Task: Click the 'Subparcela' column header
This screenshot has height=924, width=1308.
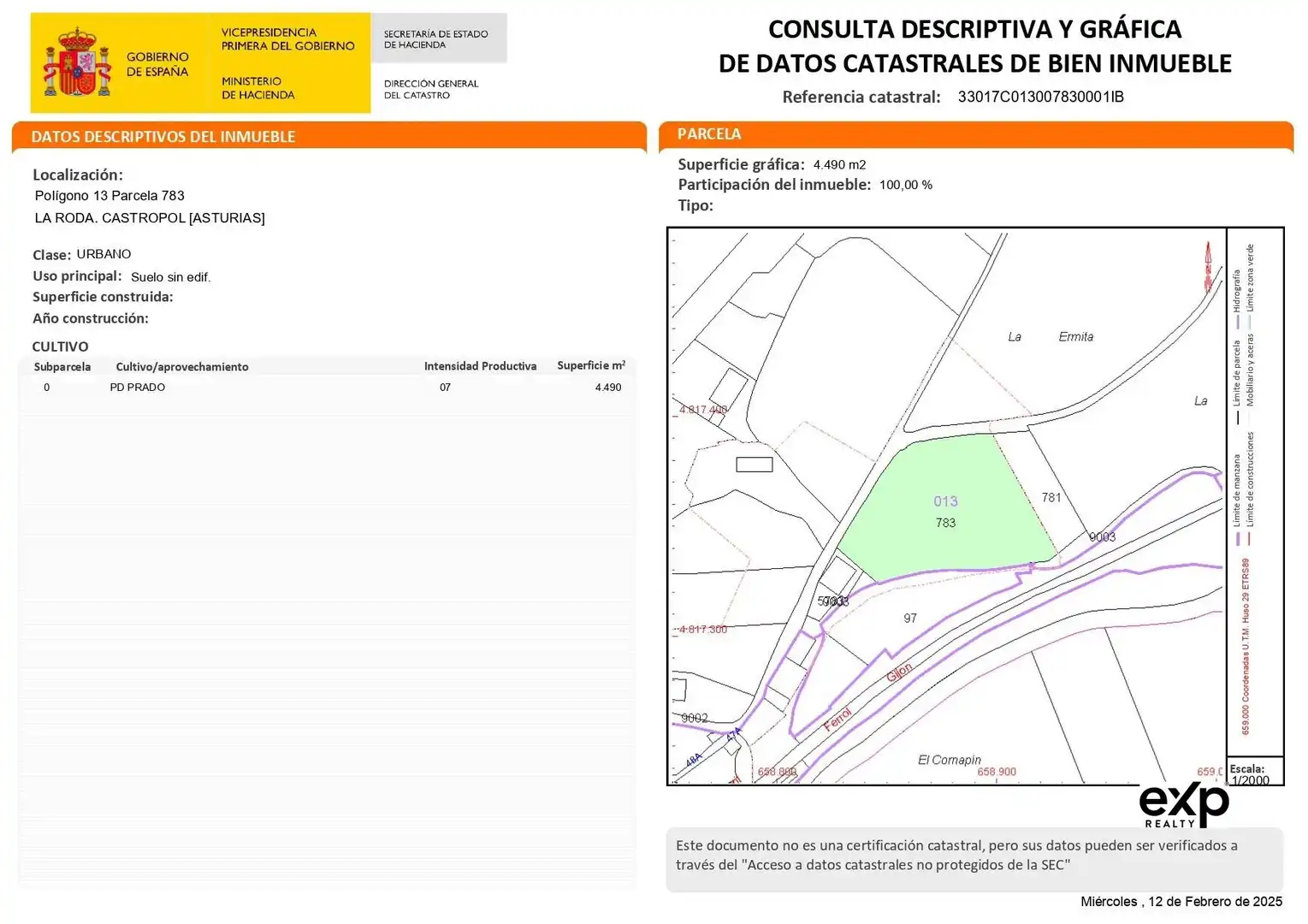Action: 62,367
